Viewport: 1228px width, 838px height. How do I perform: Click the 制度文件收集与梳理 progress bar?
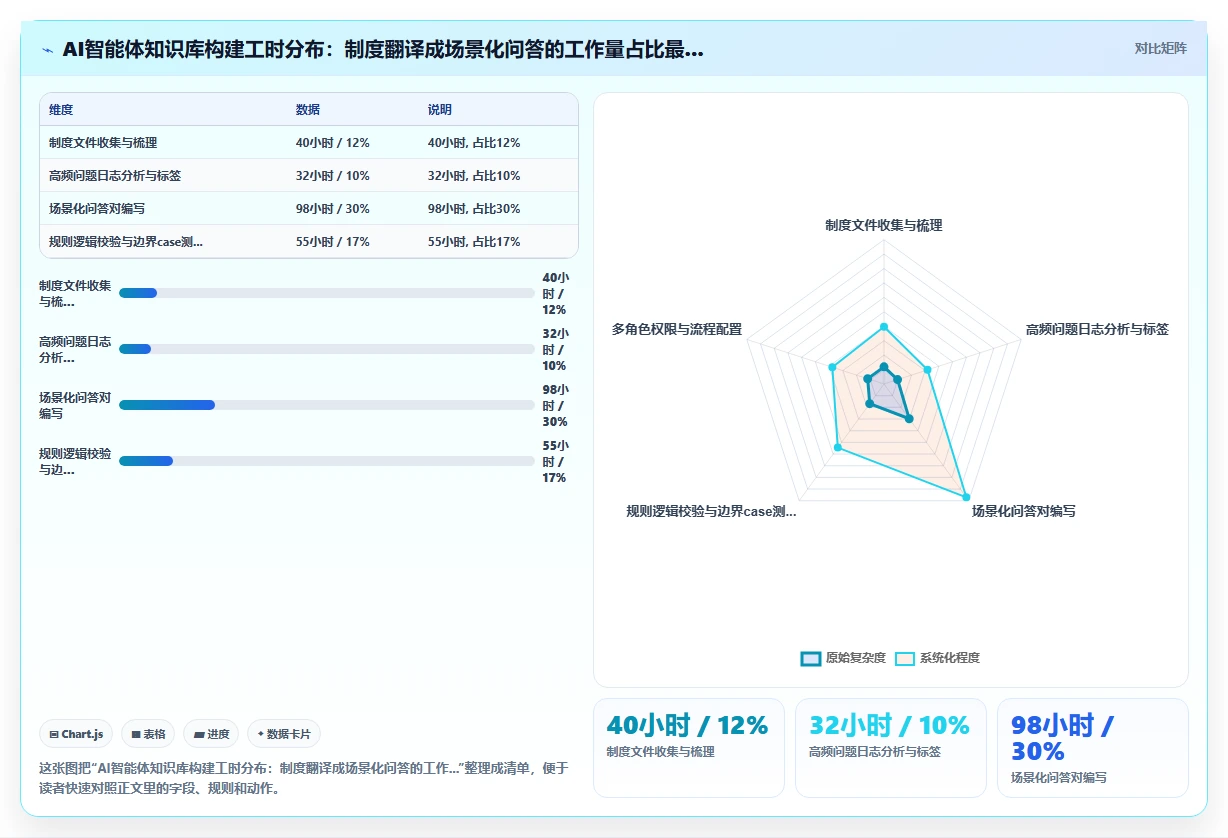click(326, 293)
